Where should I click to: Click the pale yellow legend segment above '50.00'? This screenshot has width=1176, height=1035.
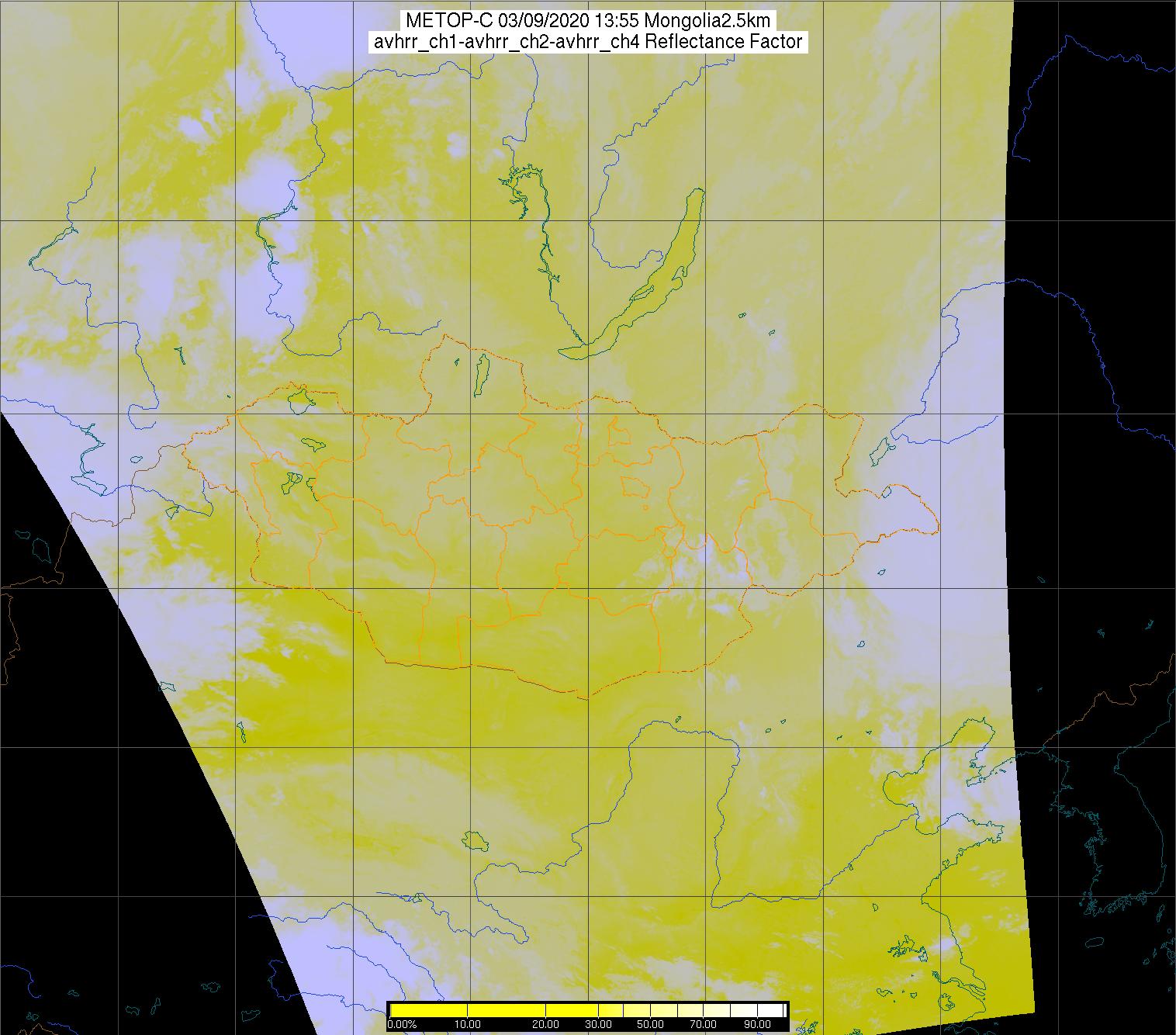coord(663,1010)
